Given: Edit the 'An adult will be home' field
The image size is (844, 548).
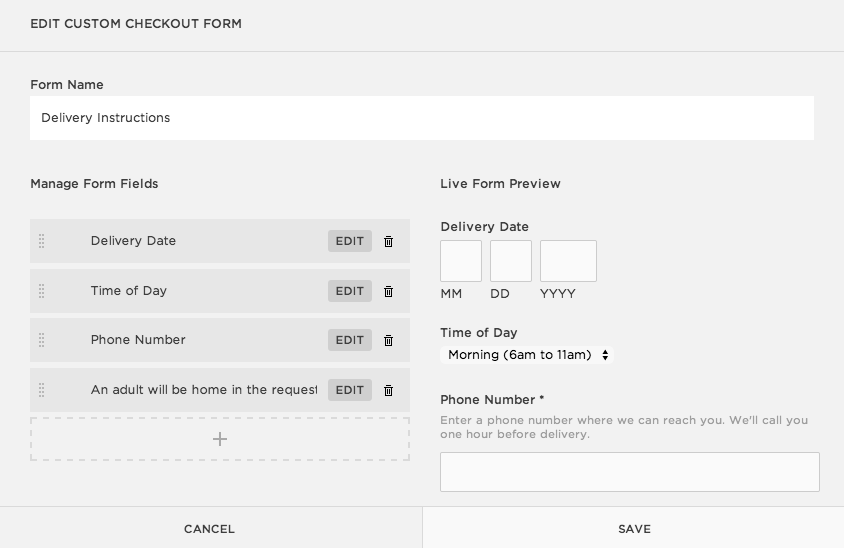Looking at the screenshot, I should [x=349, y=390].
